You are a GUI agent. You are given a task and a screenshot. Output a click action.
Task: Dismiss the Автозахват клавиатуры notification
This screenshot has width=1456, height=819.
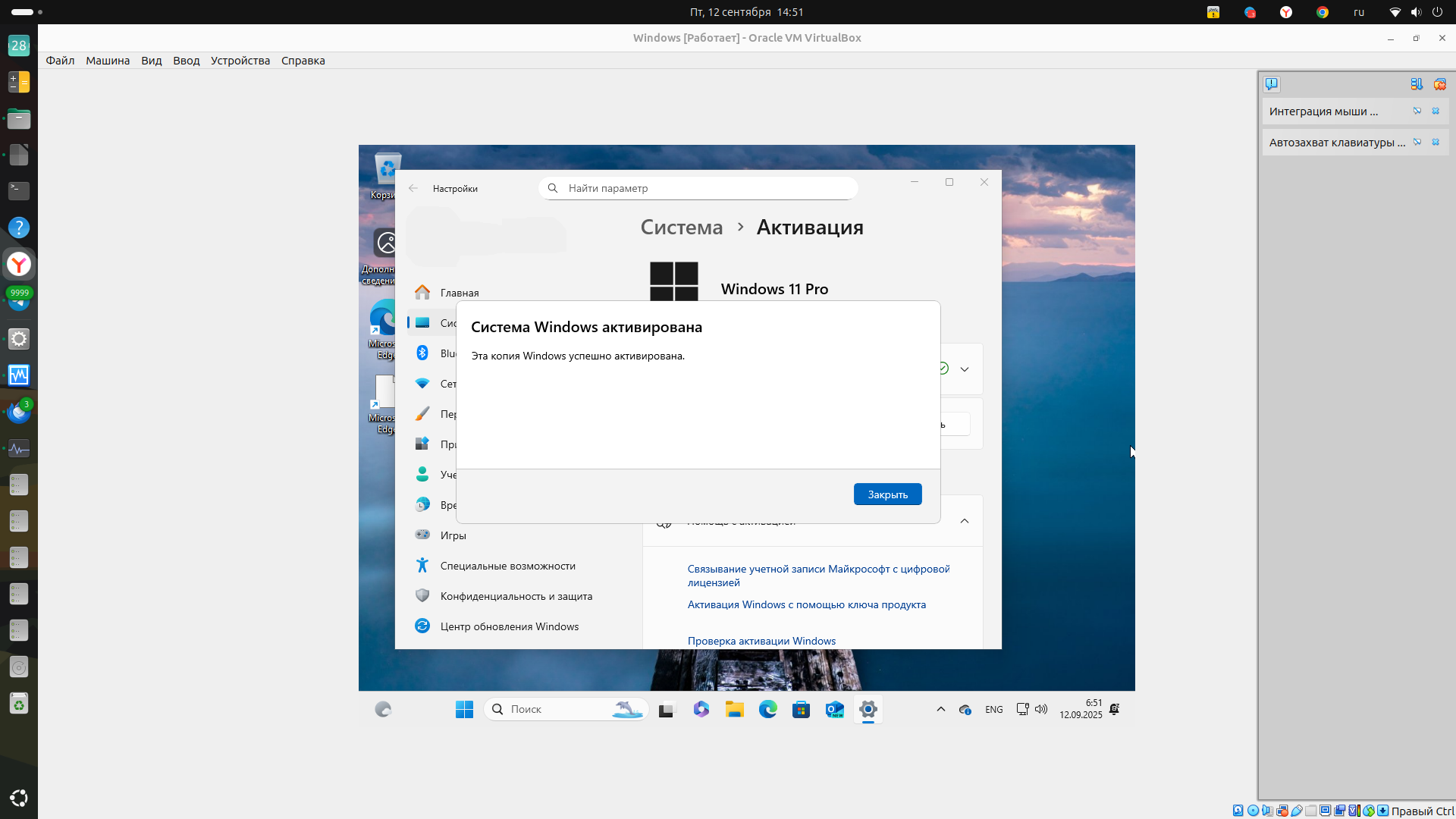click(1436, 142)
